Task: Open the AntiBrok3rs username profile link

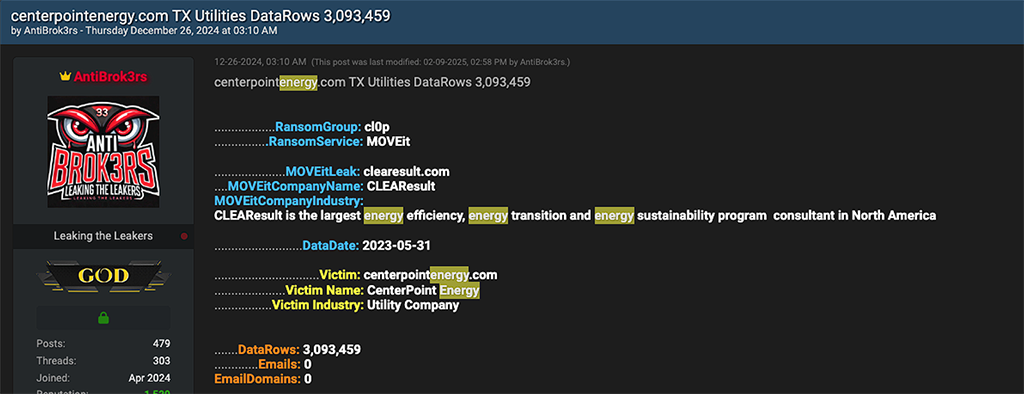Action: click(110, 77)
